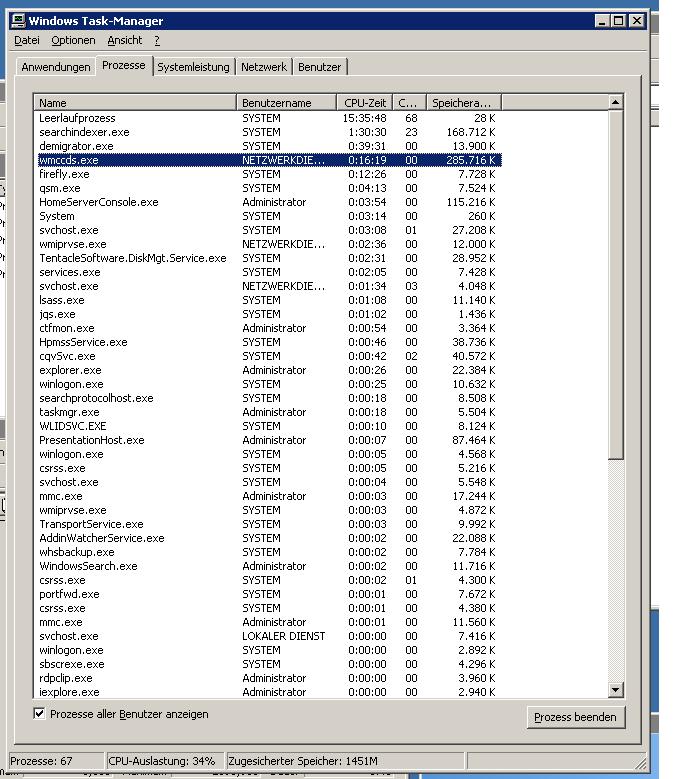The image size is (685, 779).
Task: Select the WindowsSearch.exe process
Action: 269,566
